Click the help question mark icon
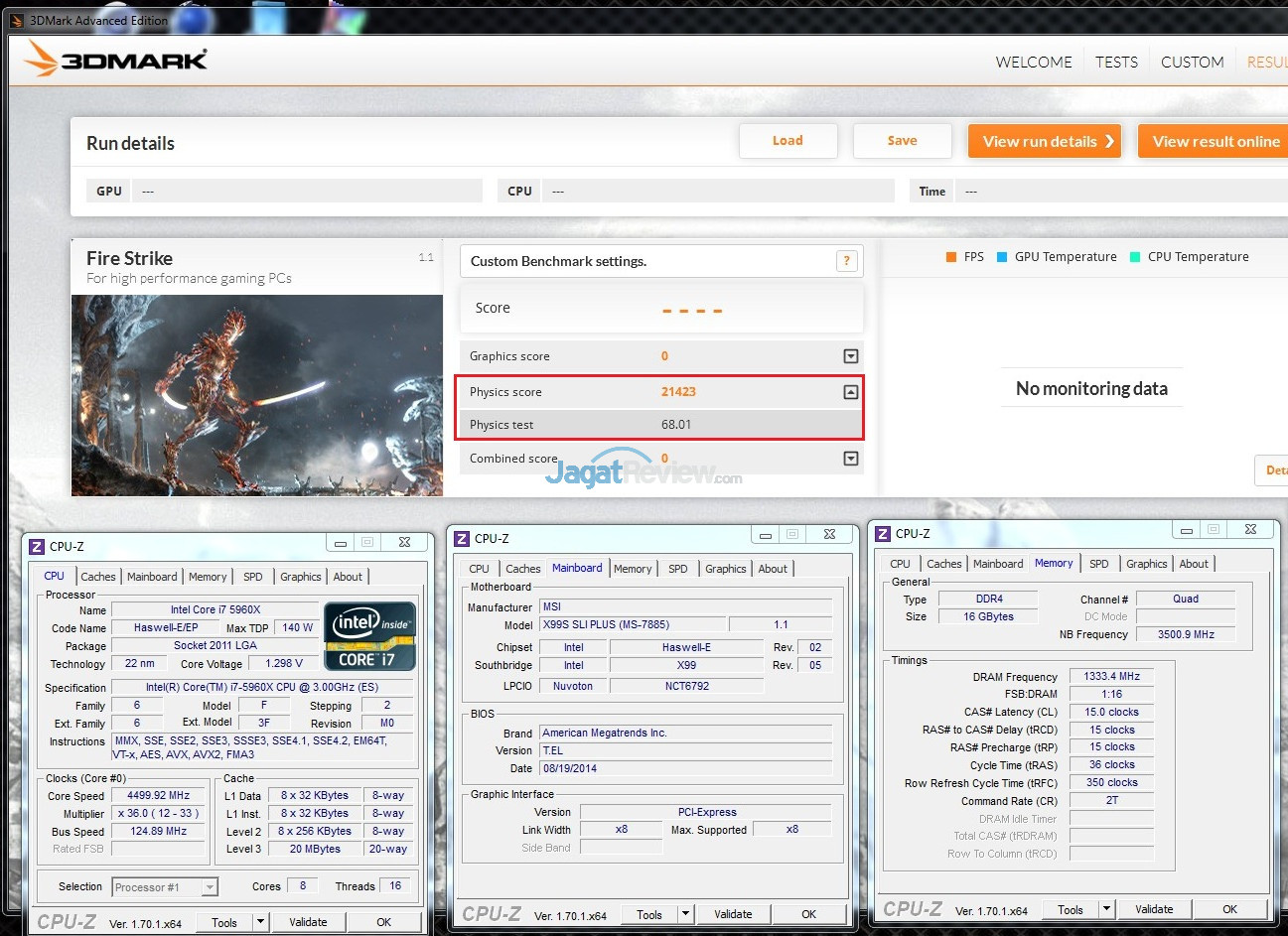The image size is (1288, 936). pos(846,261)
